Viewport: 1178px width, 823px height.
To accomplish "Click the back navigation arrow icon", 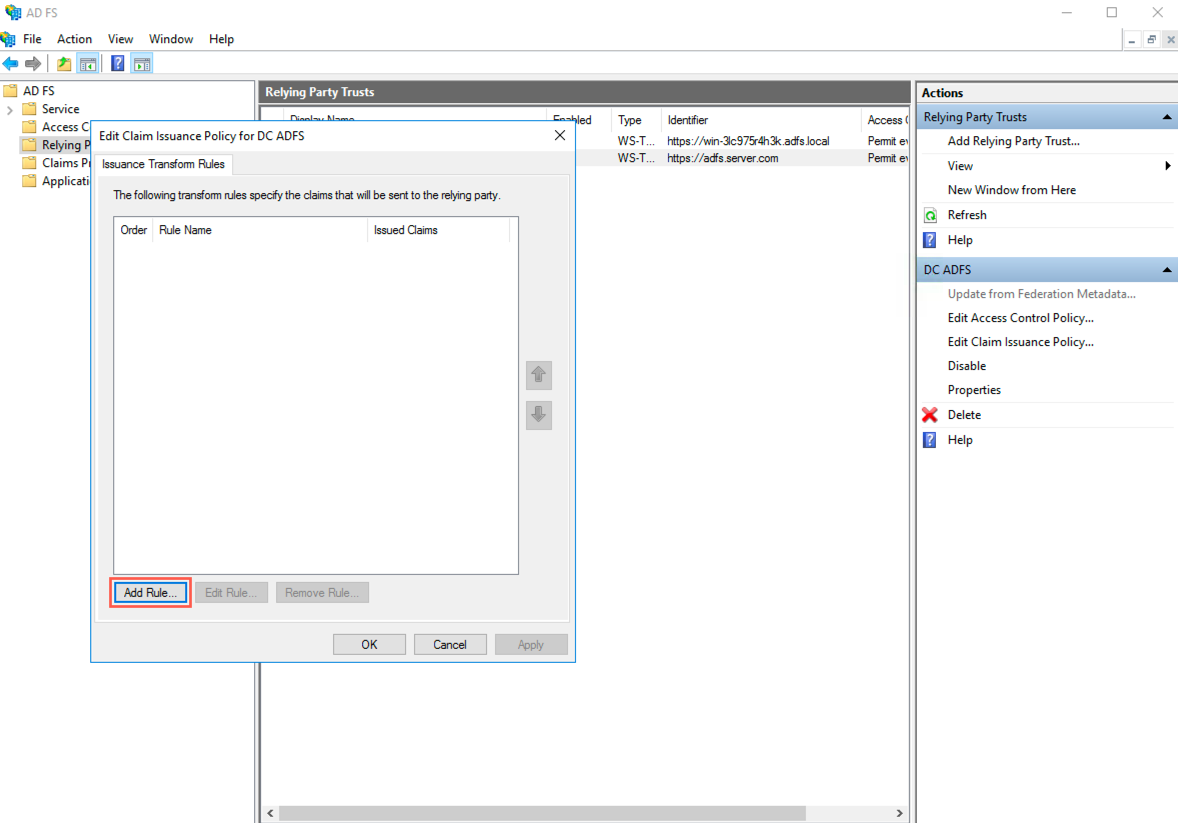I will click(x=10, y=63).
